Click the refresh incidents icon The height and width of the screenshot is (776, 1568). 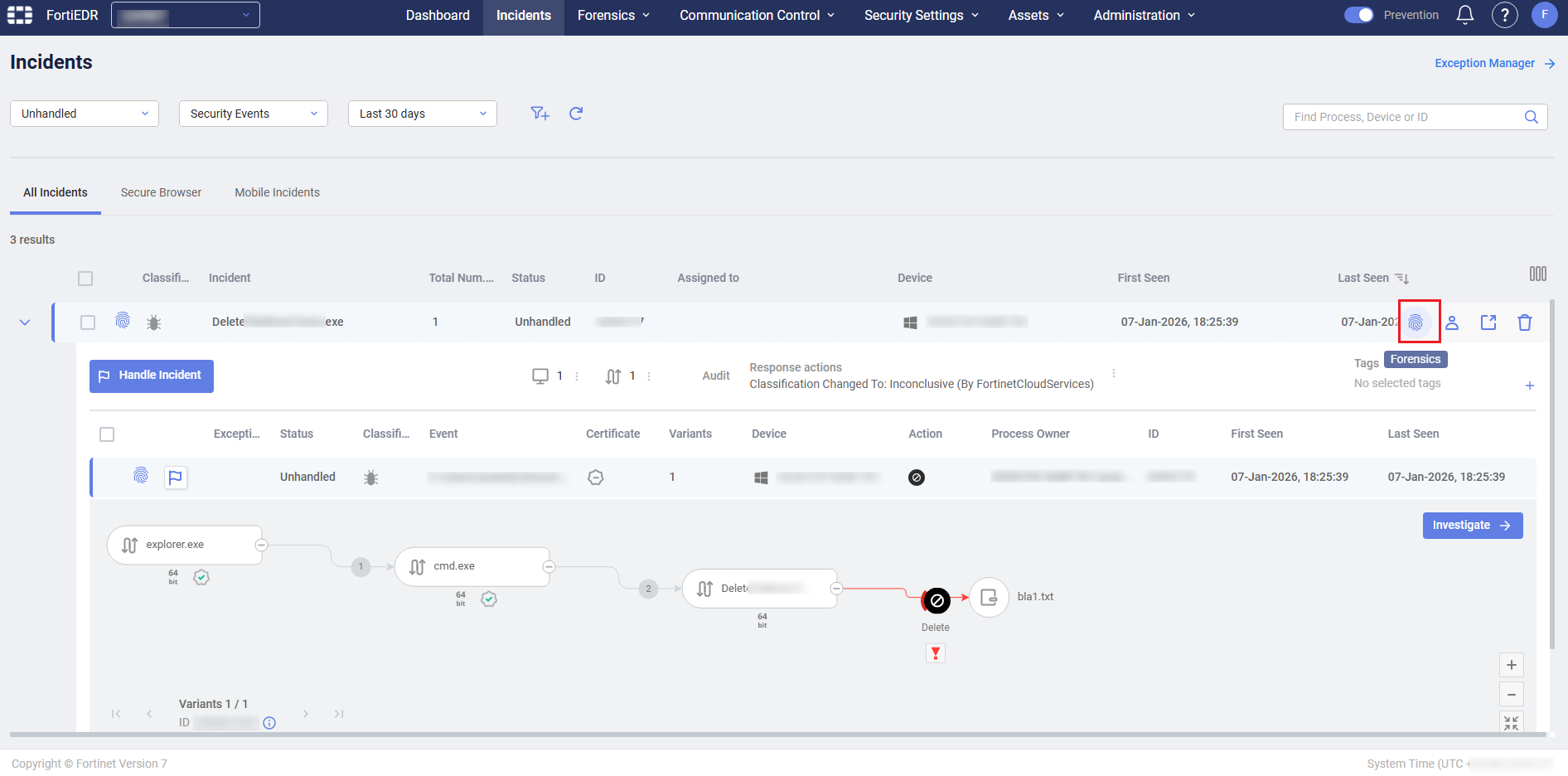click(x=576, y=114)
